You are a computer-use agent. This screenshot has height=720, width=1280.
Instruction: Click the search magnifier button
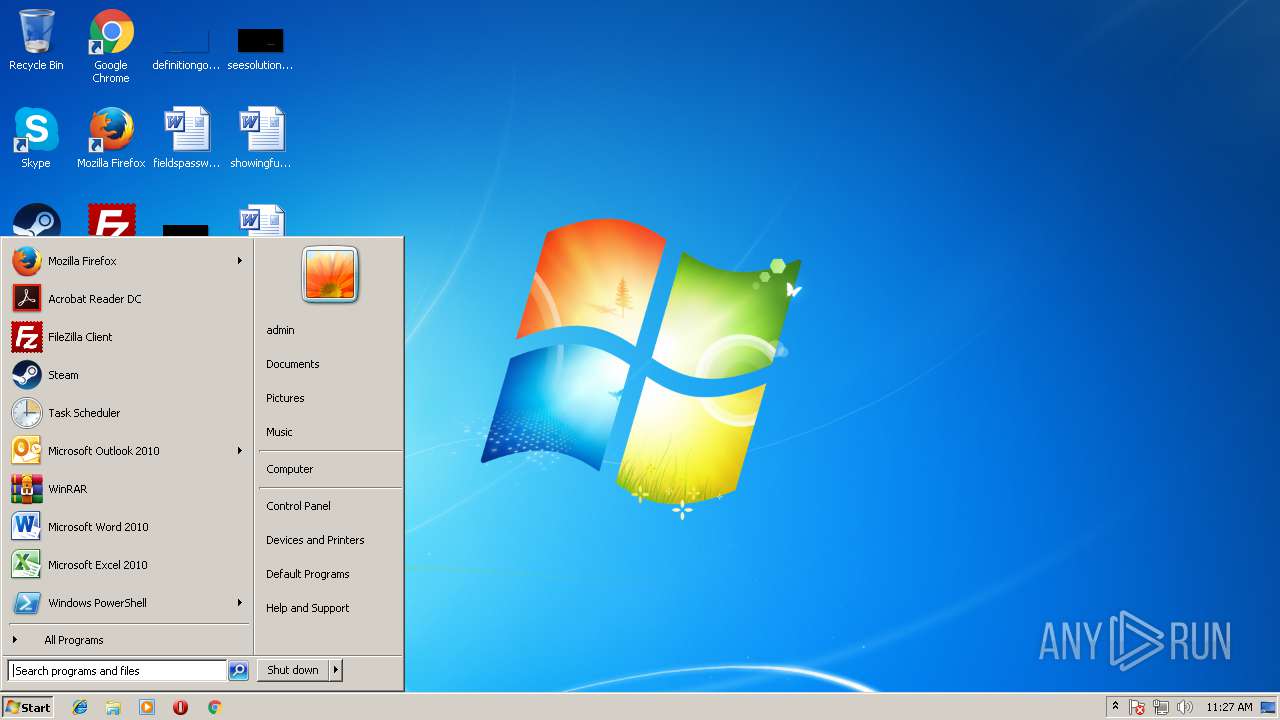click(238, 671)
